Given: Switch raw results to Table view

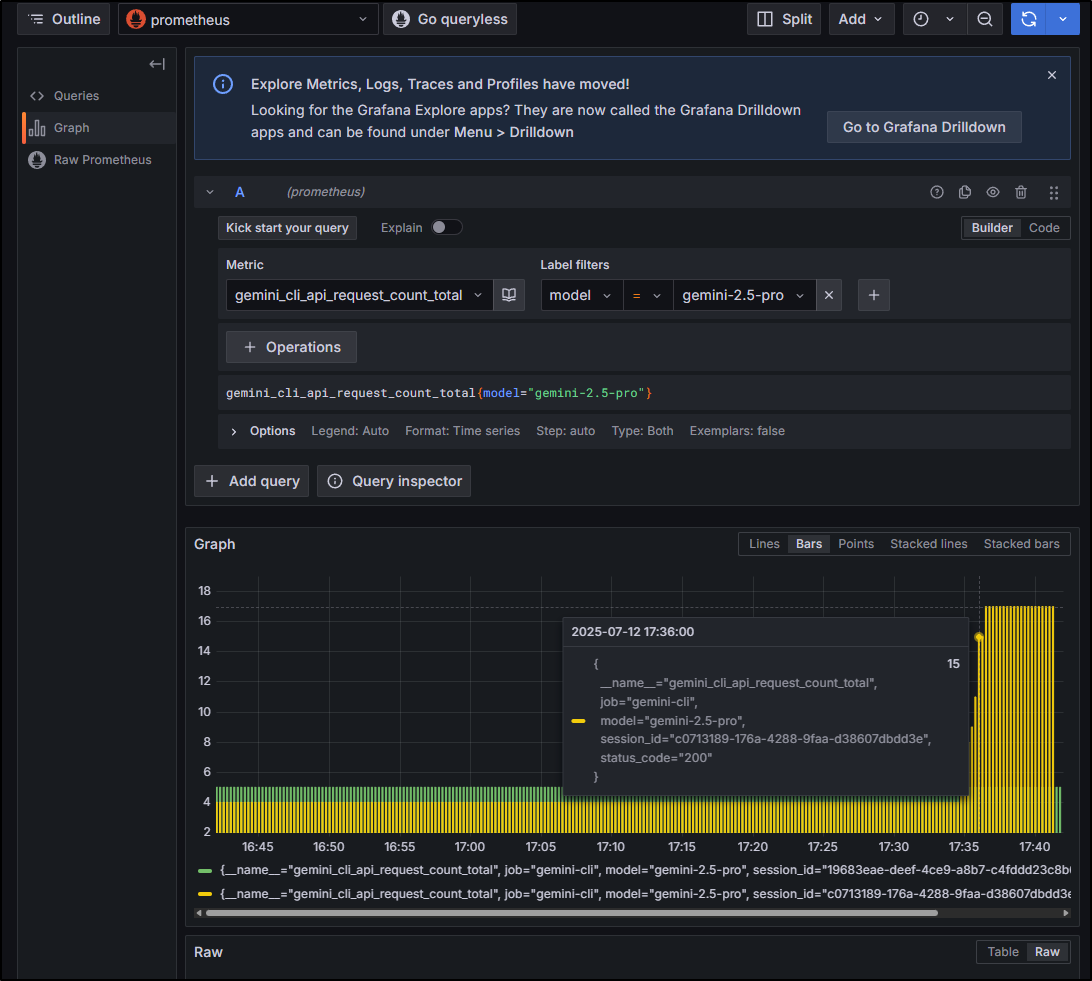Looking at the screenshot, I should pyautogui.click(x=1003, y=952).
